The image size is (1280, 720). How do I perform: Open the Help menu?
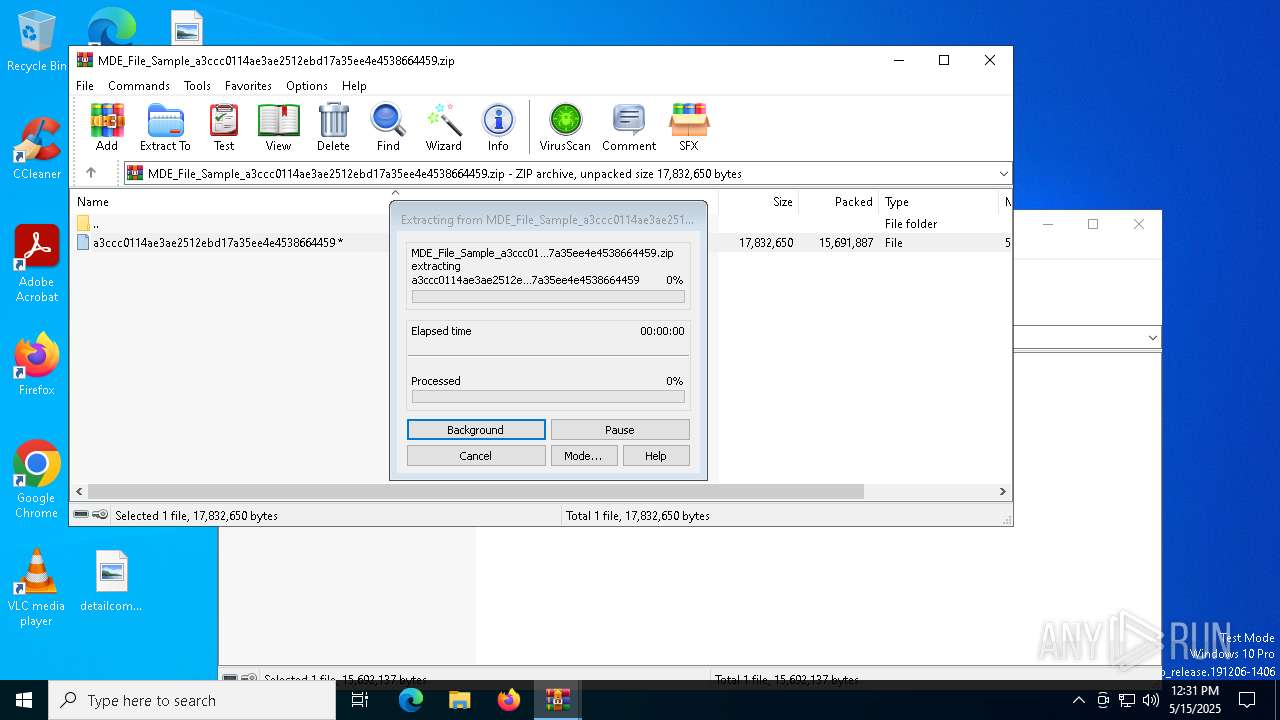[354, 86]
